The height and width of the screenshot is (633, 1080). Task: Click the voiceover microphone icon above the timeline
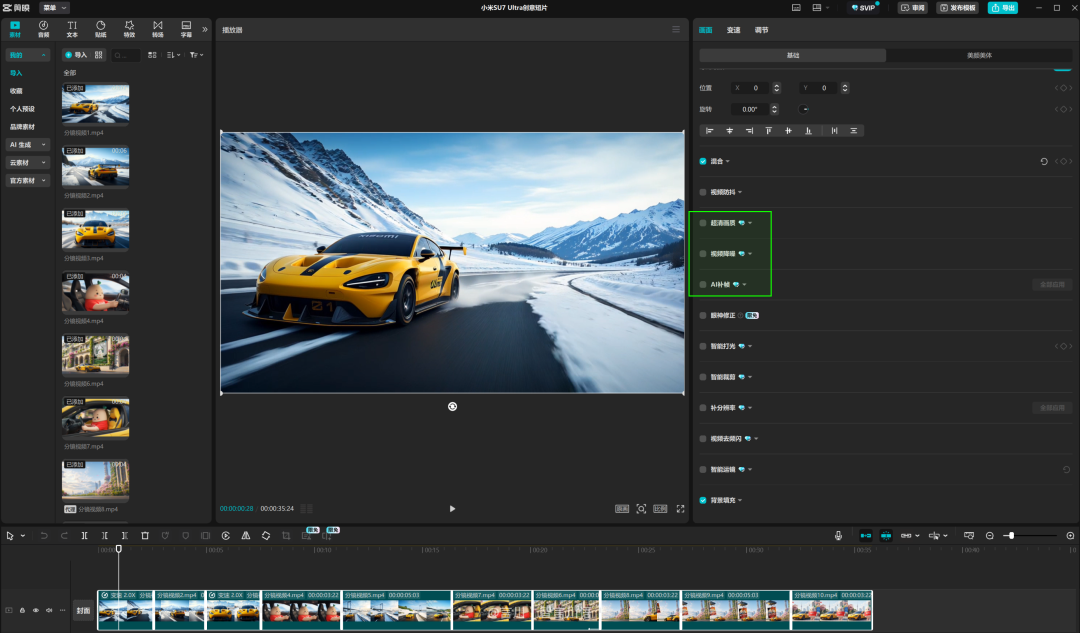(838, 535)
